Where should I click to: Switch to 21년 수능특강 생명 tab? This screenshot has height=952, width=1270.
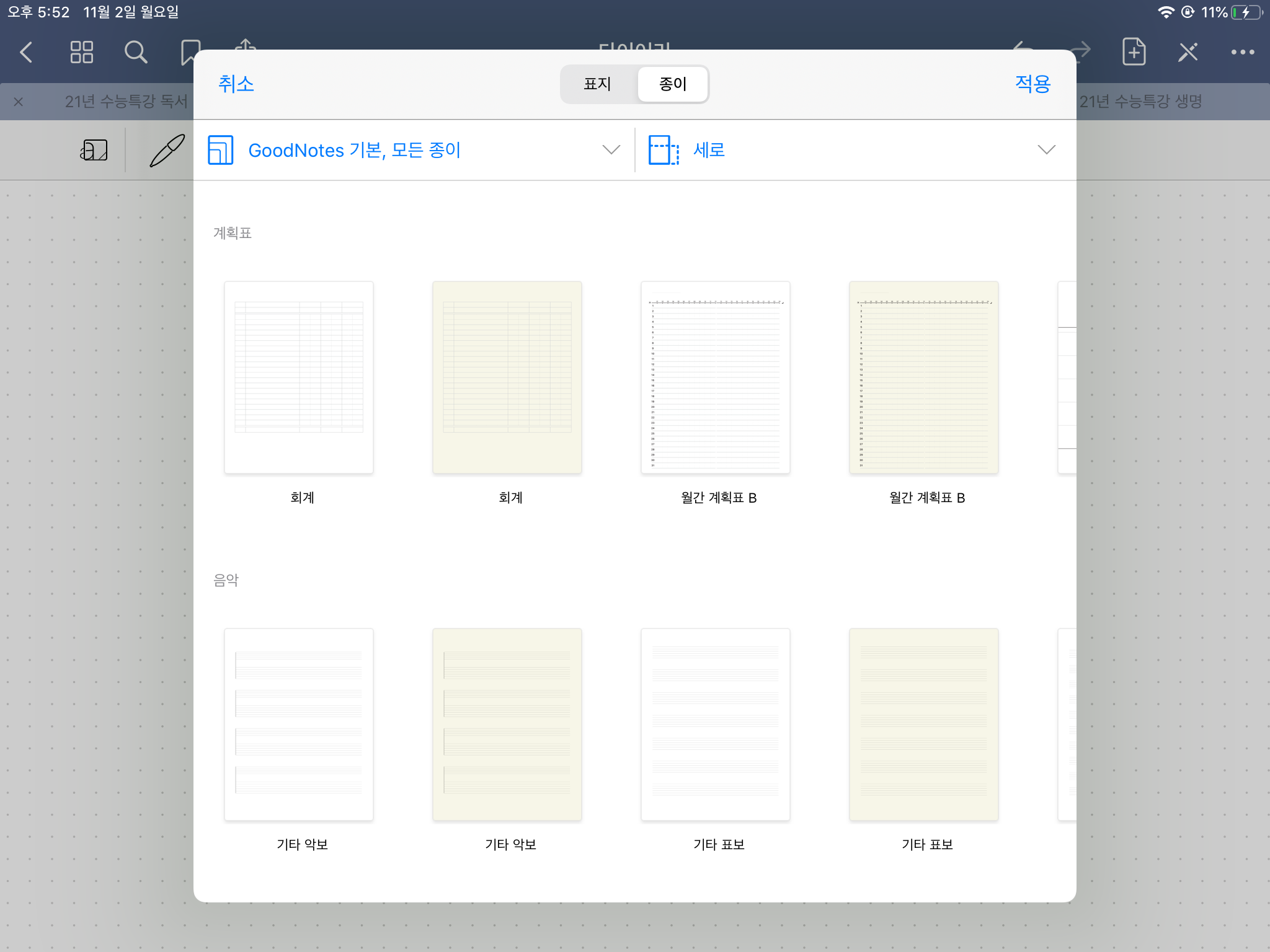(1140, 101)
